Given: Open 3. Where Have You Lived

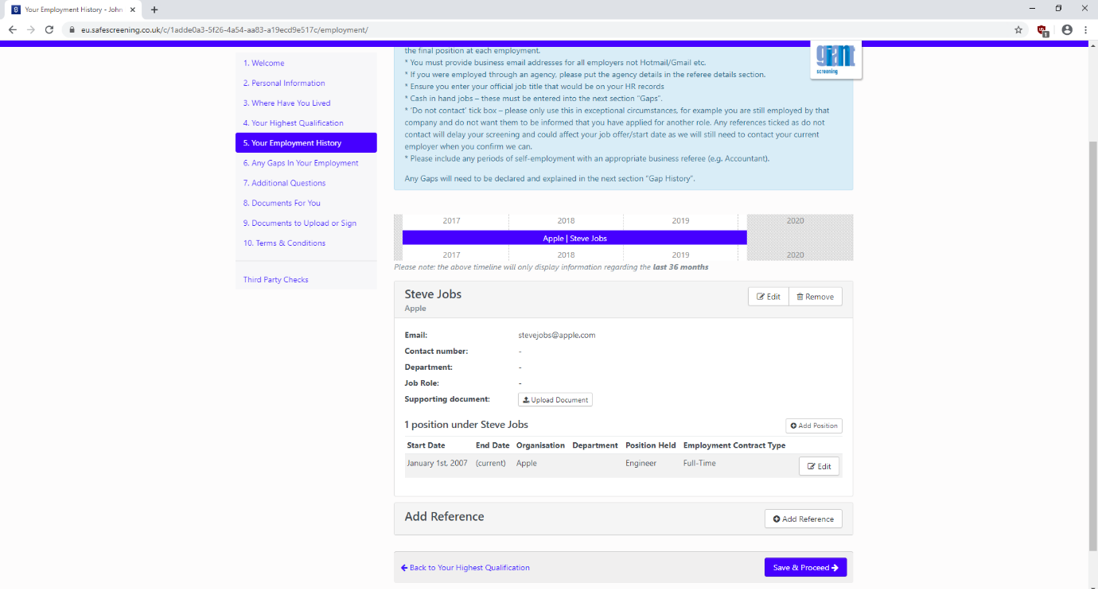Looking at the screenshot, I should click(286, 103).
